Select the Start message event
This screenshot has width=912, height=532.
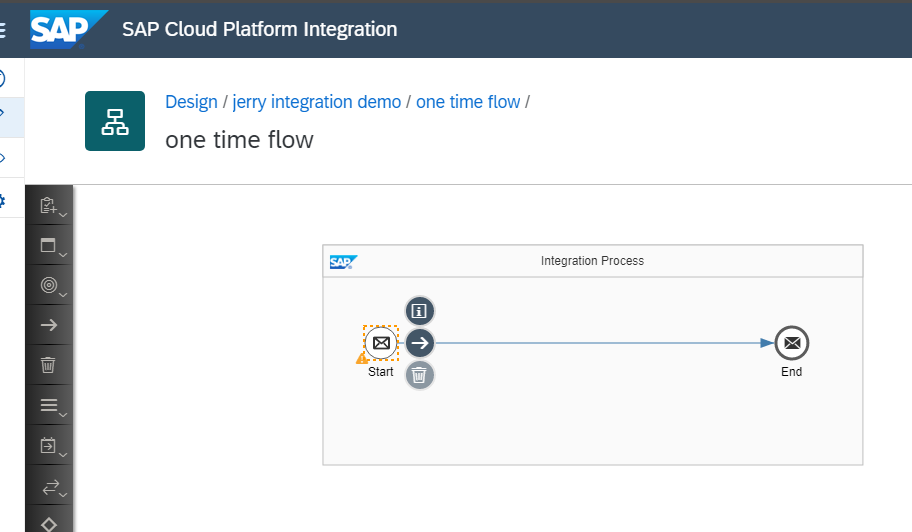click(380, 343)
